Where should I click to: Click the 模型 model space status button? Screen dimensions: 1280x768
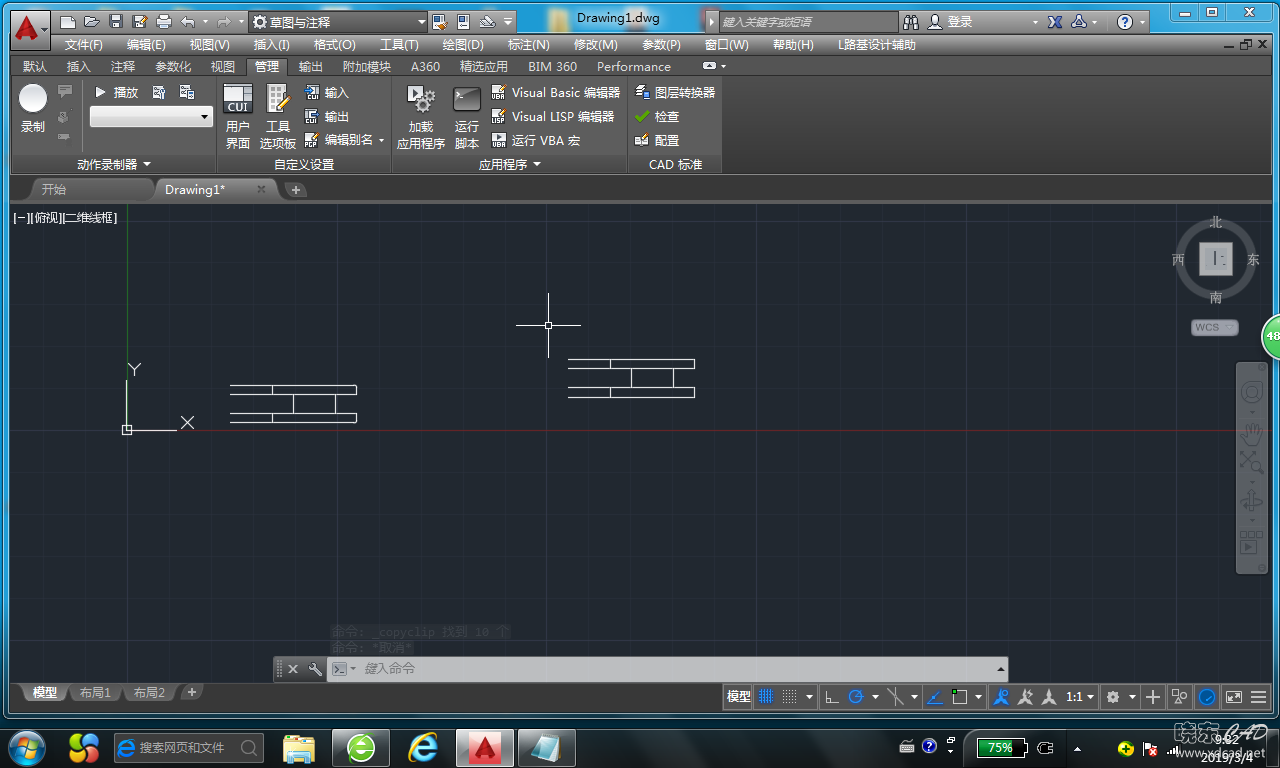tap(739, 697)
